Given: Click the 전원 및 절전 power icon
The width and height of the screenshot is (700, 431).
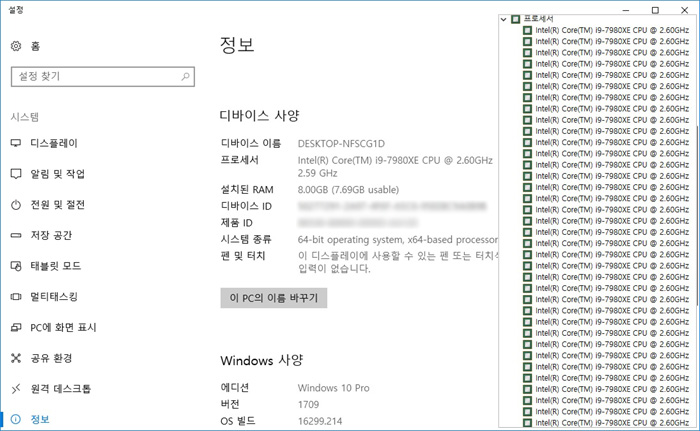Looking at the screenshot, I should click(16, 205).
